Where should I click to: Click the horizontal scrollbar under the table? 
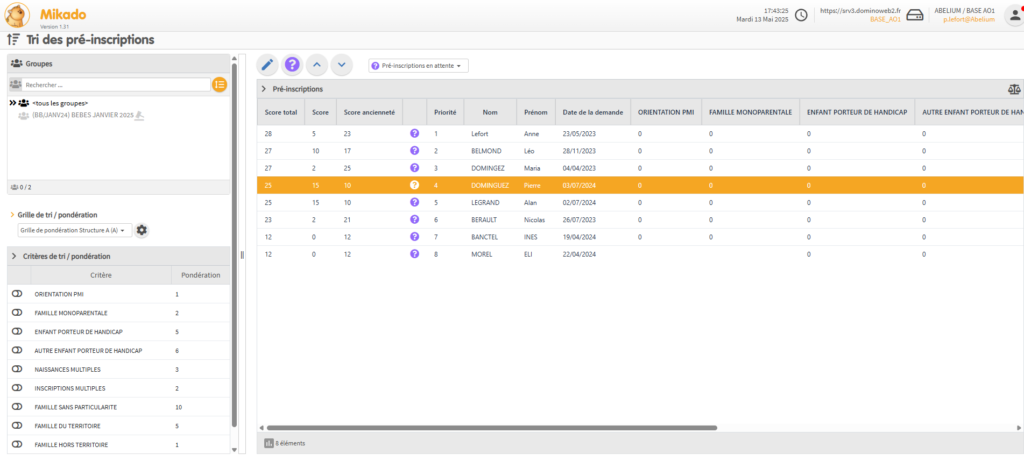[x=490, y=427]
